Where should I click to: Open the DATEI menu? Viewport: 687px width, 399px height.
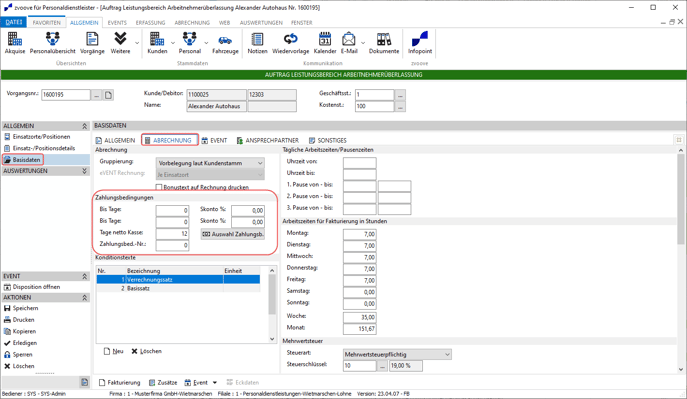point(14,22)
